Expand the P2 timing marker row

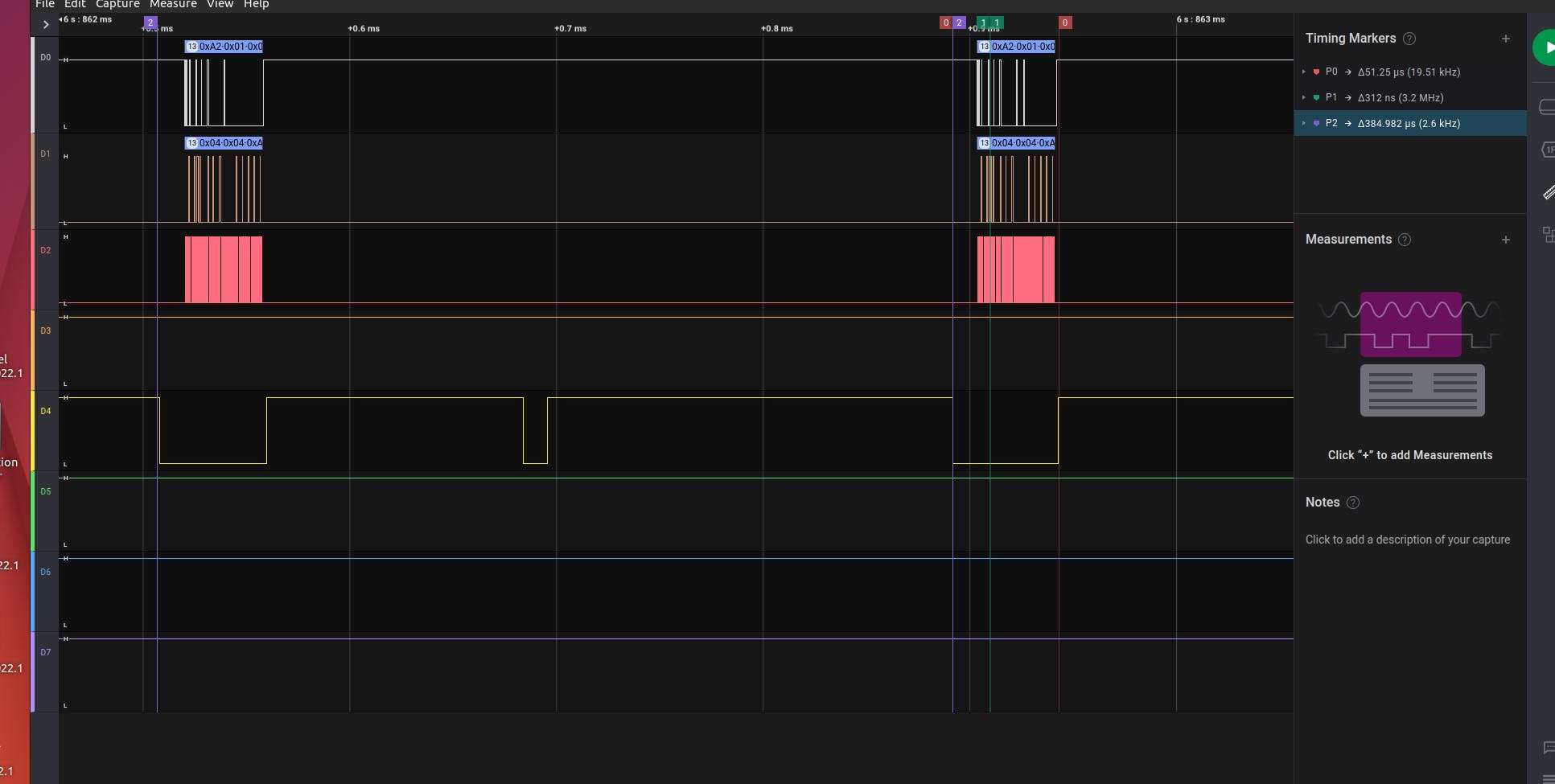1304,123
